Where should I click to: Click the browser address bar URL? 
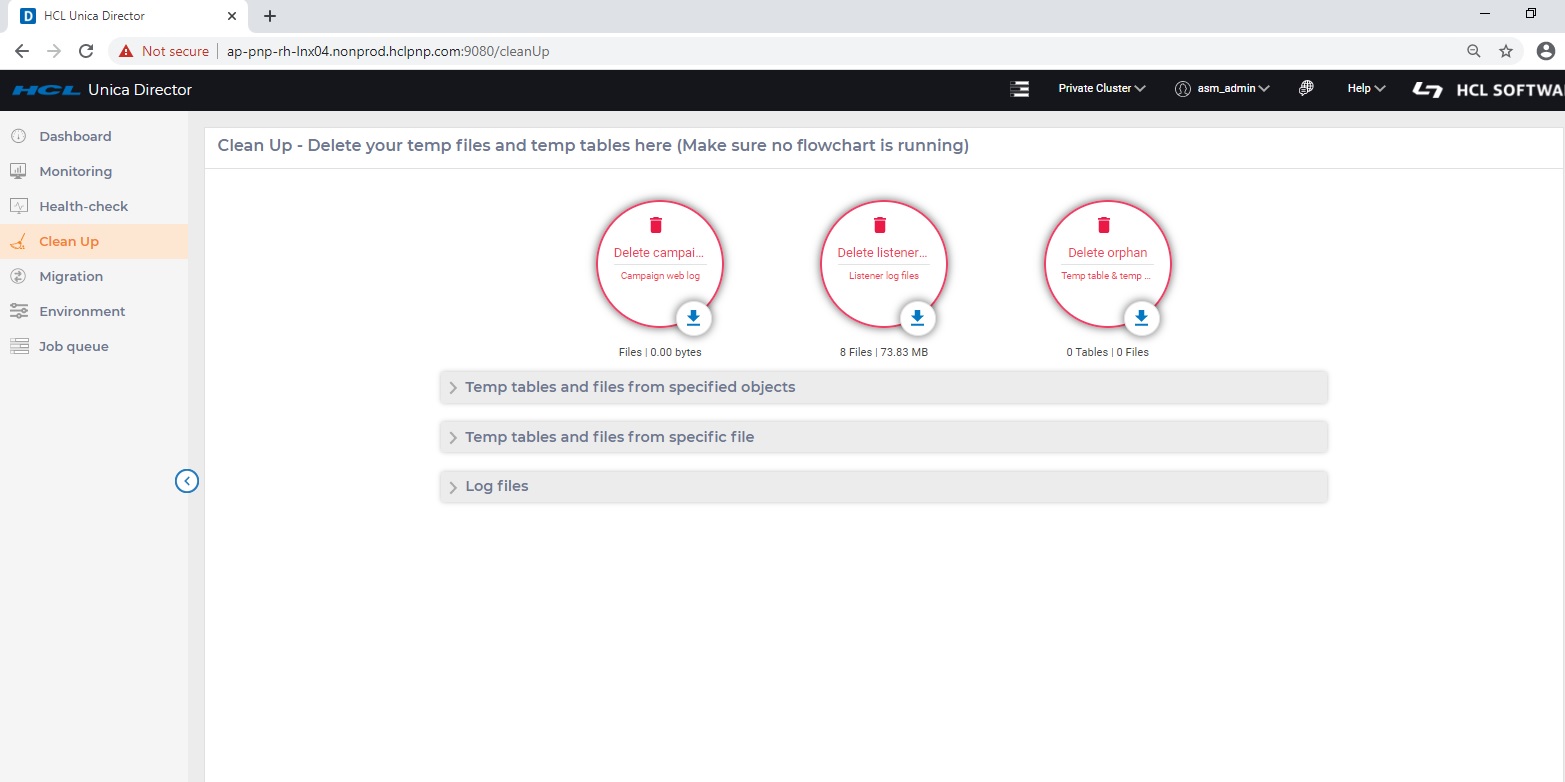pos(388,51)
